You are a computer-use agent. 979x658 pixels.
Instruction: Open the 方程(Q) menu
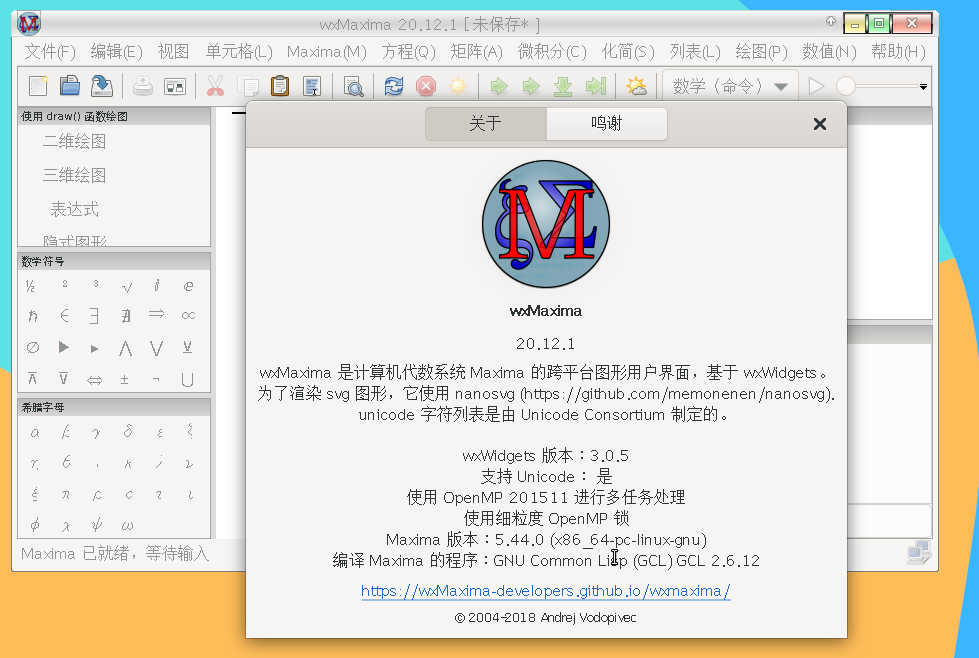pyautogui.click(x=409, y=51)
